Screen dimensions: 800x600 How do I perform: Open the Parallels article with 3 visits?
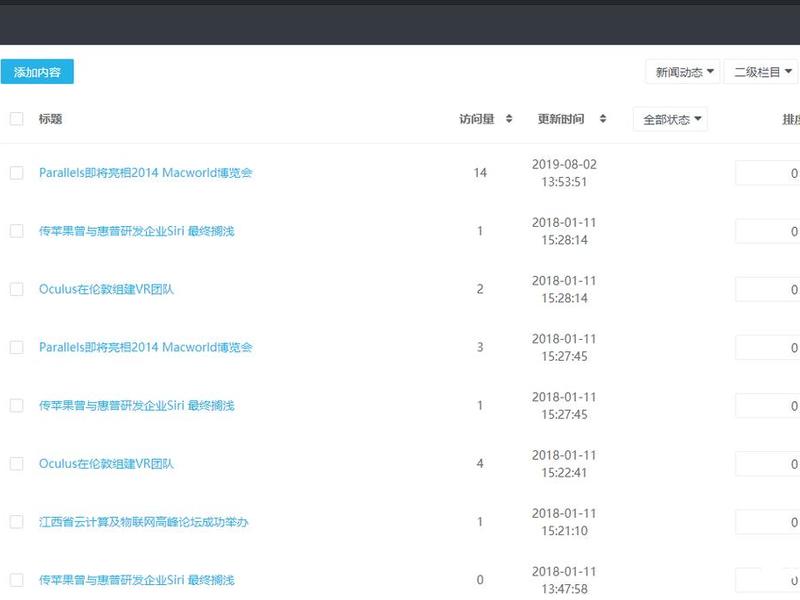point(145,347)
